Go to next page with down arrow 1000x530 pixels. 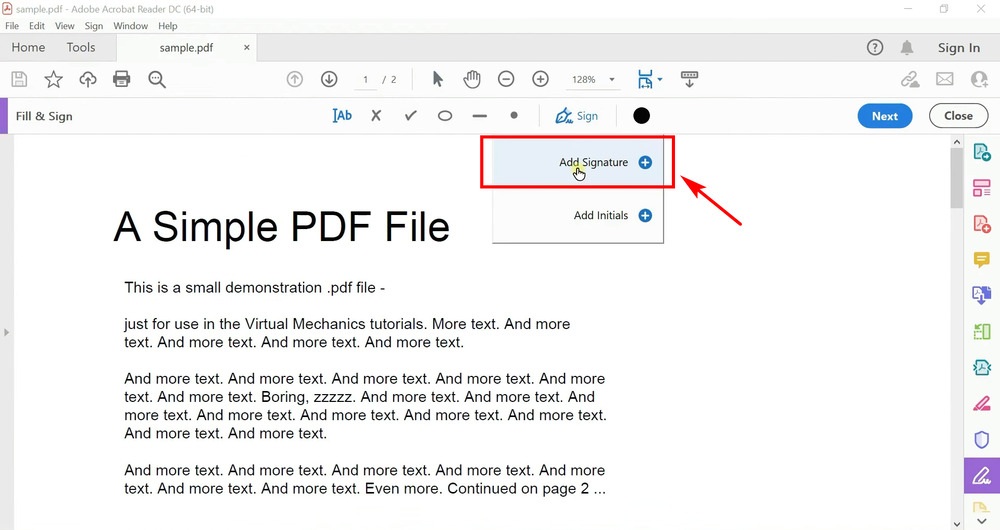coord(329,79)
